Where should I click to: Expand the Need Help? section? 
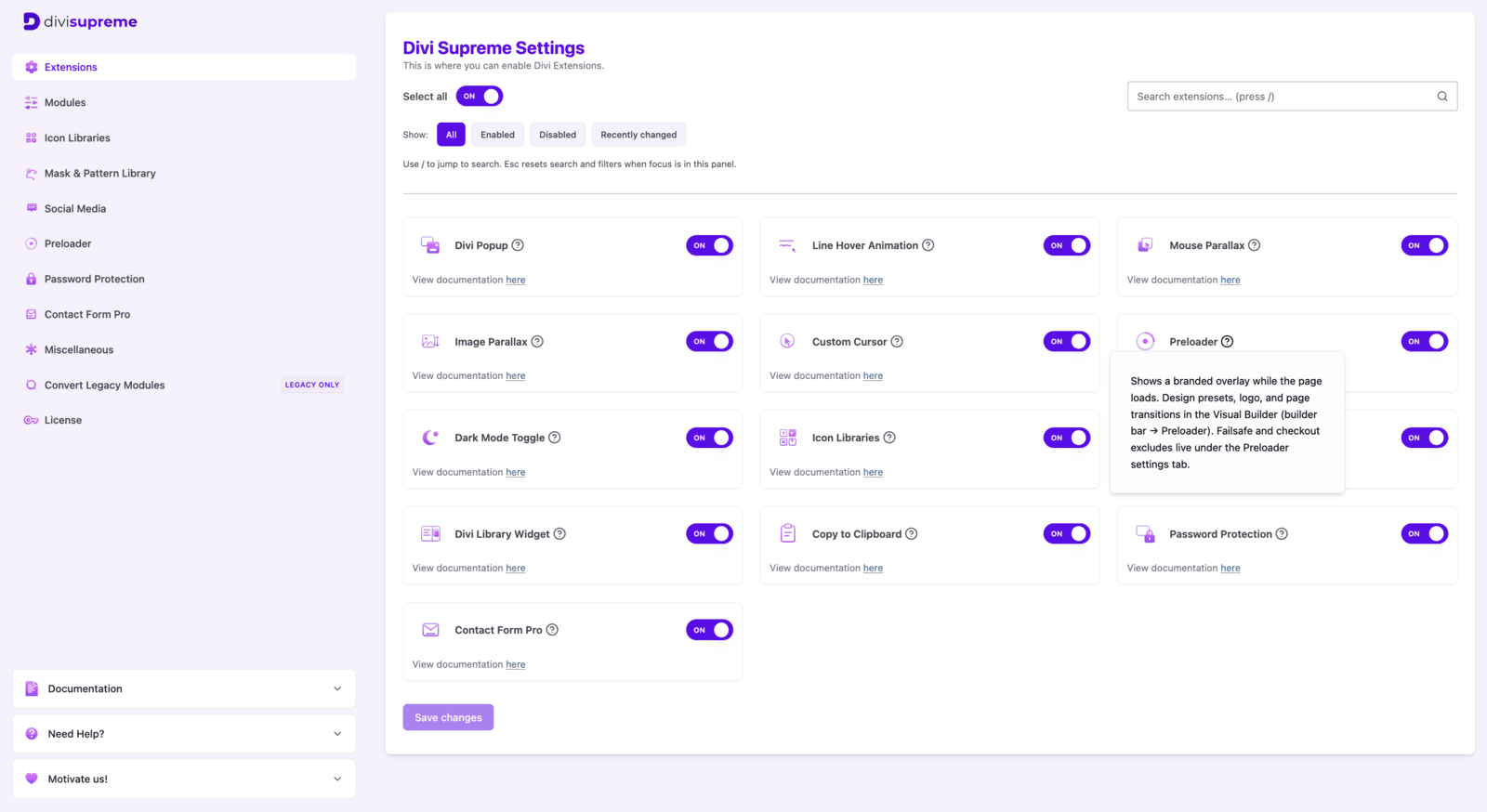(x=184, y=734)
